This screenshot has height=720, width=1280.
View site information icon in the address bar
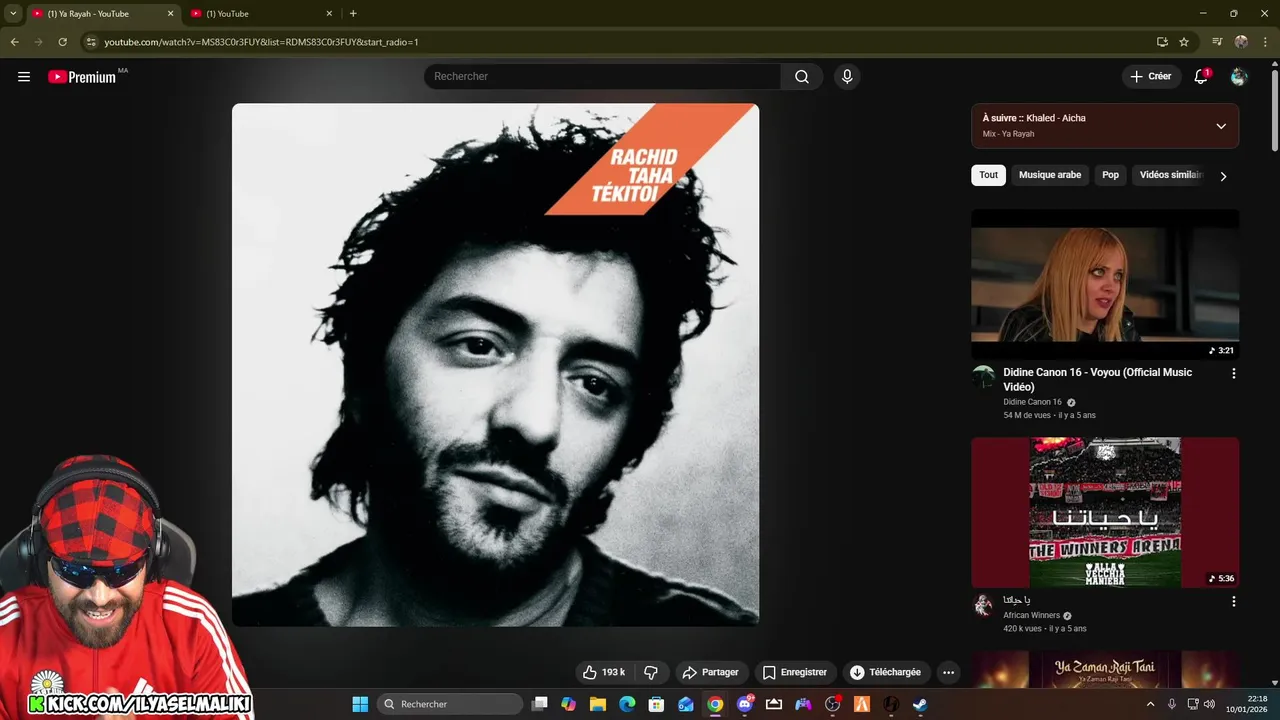91,42
